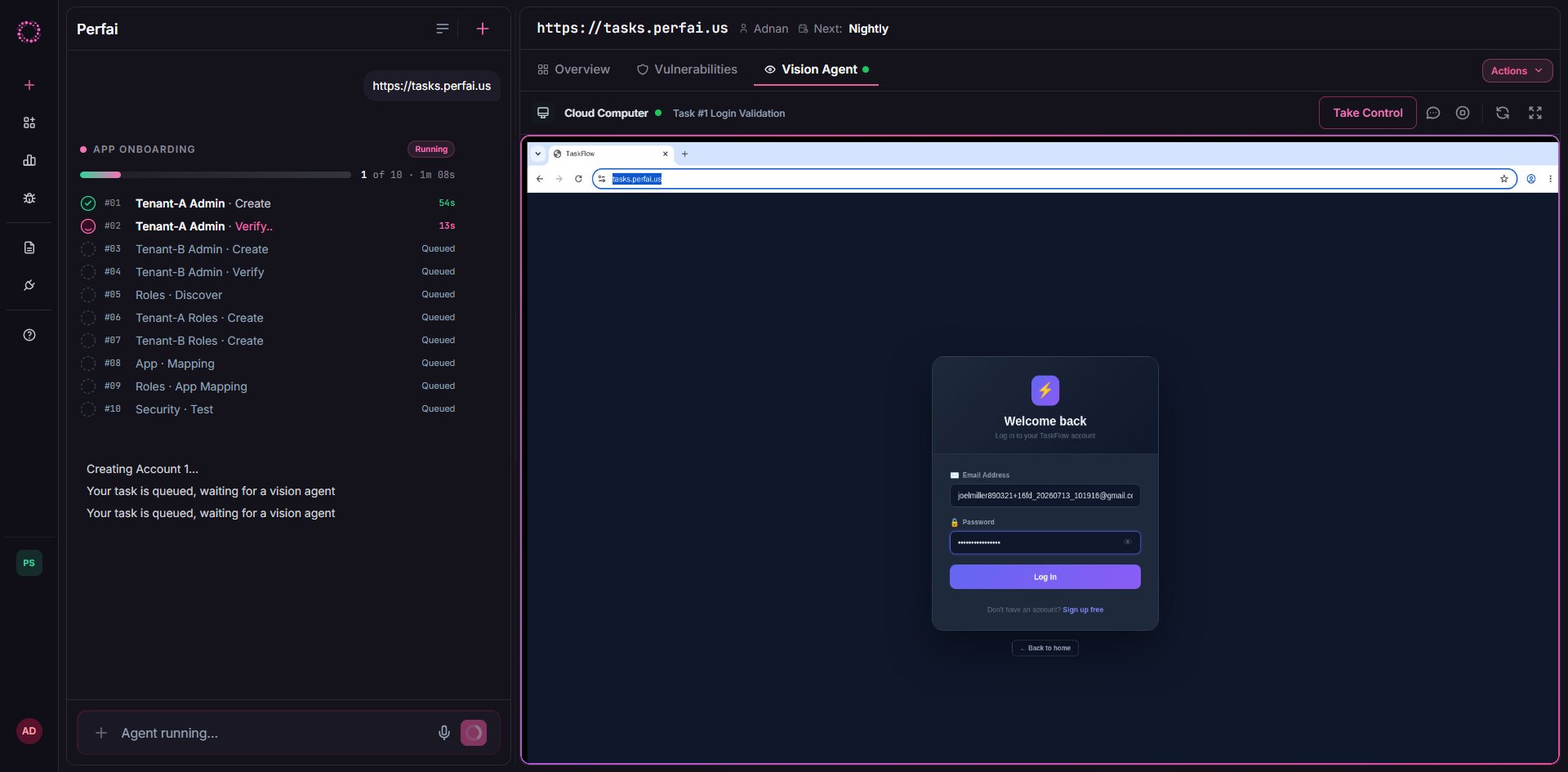Click the Password input field

(1045, 542)
